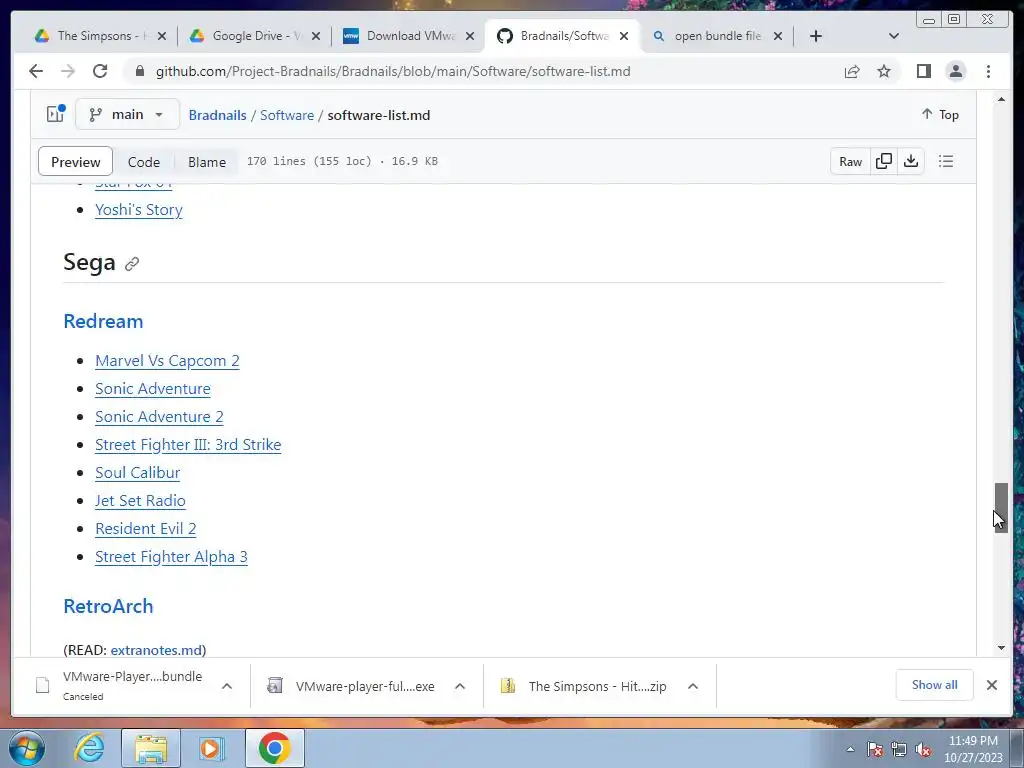This screenshot has height=768, width=1024.
Task: Reload the GitHub page
Action: (x=100, y=71)
